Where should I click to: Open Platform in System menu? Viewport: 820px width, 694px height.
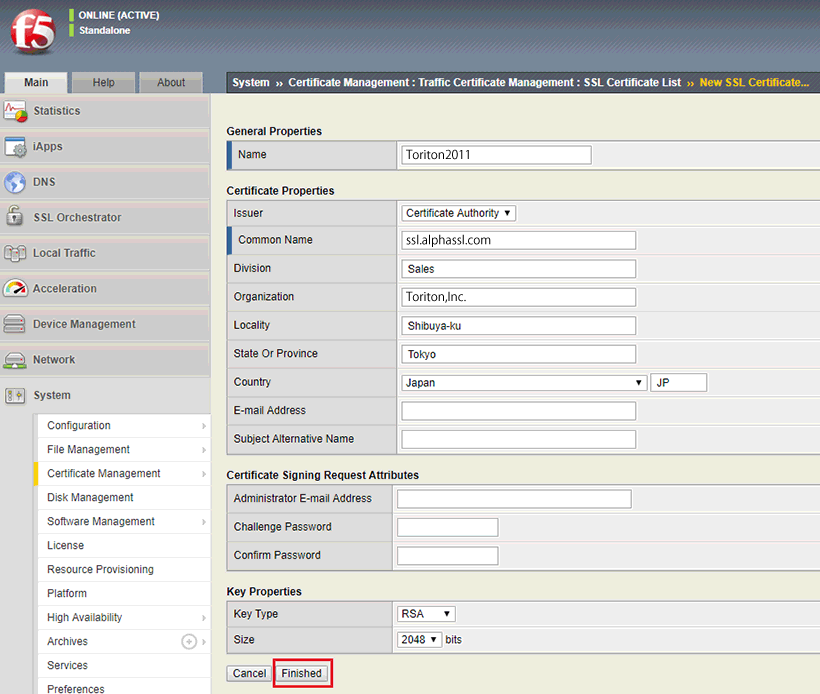pyautogui.click(x=67, y=594)
